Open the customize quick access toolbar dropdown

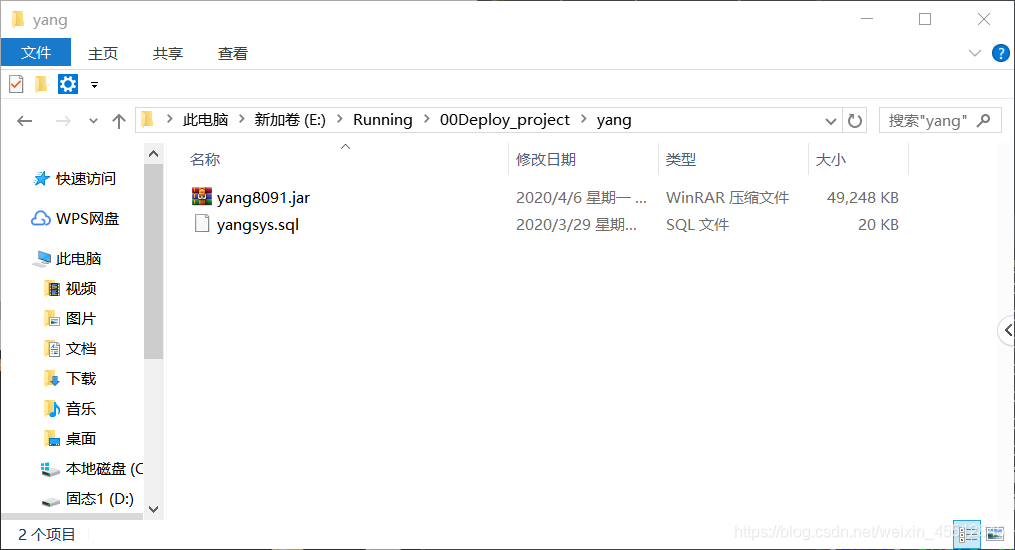[95, 85]
